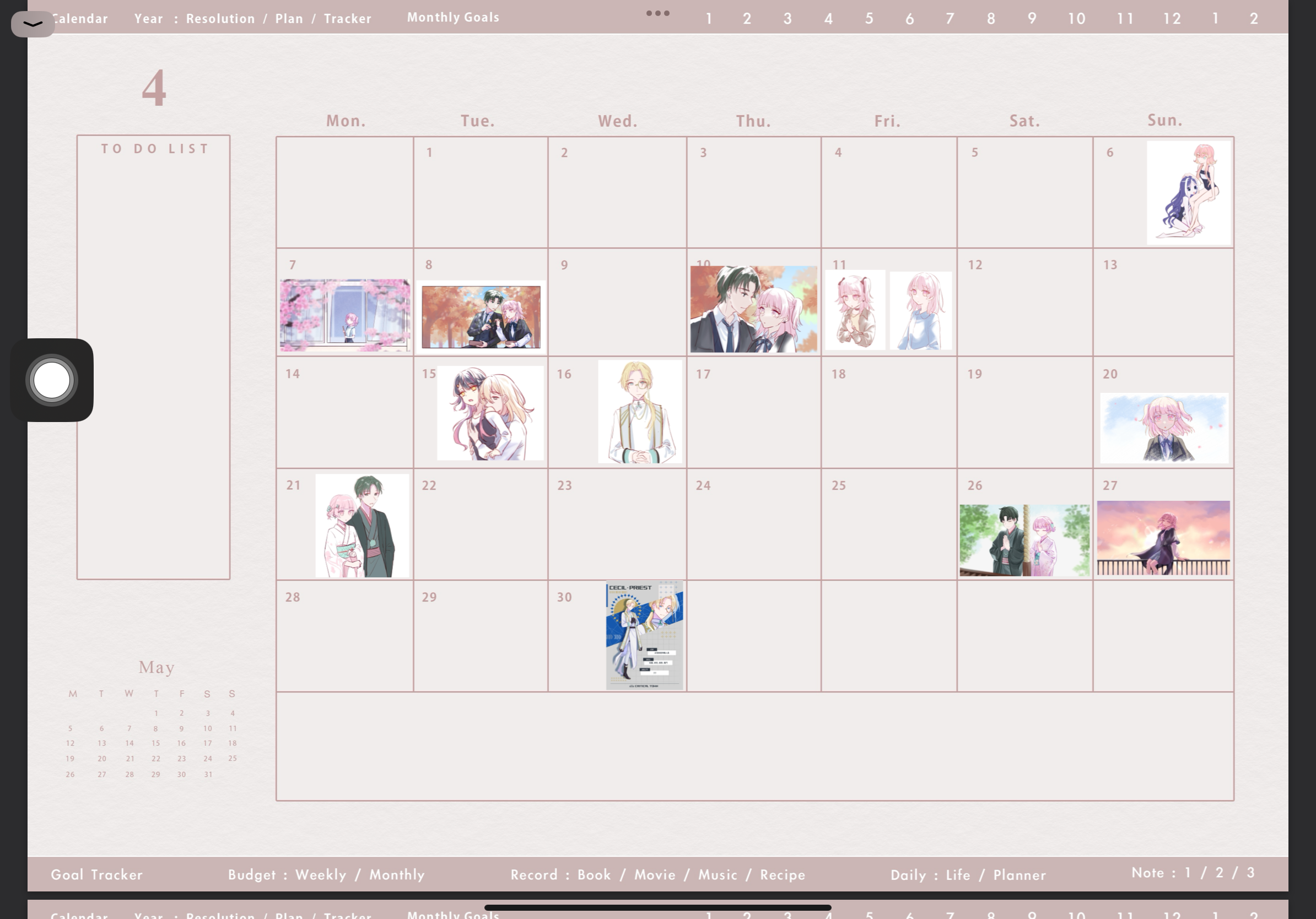Open Budget Monthly page
Screen dimensions: 1316x919
pos(397,874)
